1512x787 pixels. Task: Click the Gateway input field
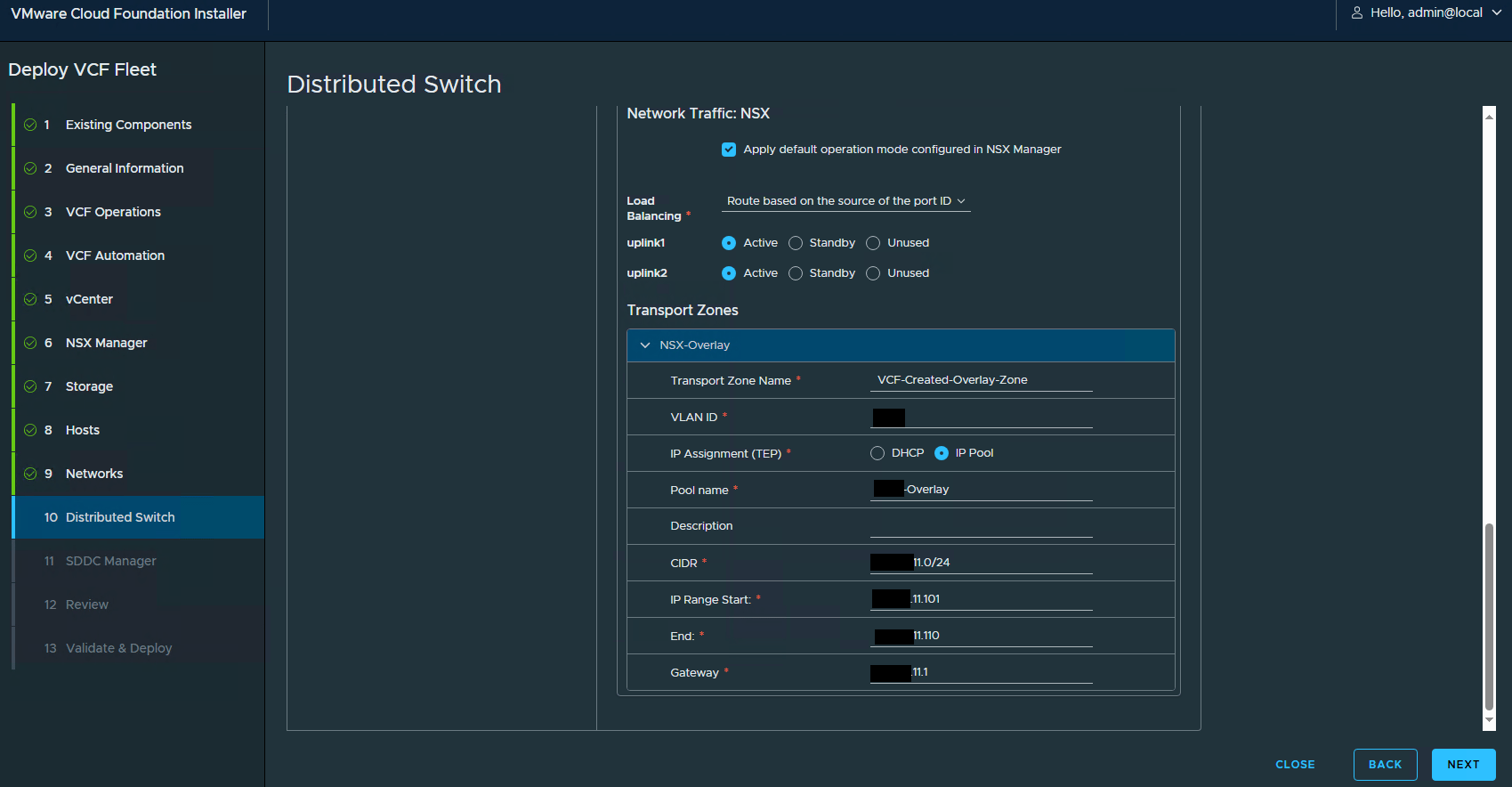coord(981,672)
